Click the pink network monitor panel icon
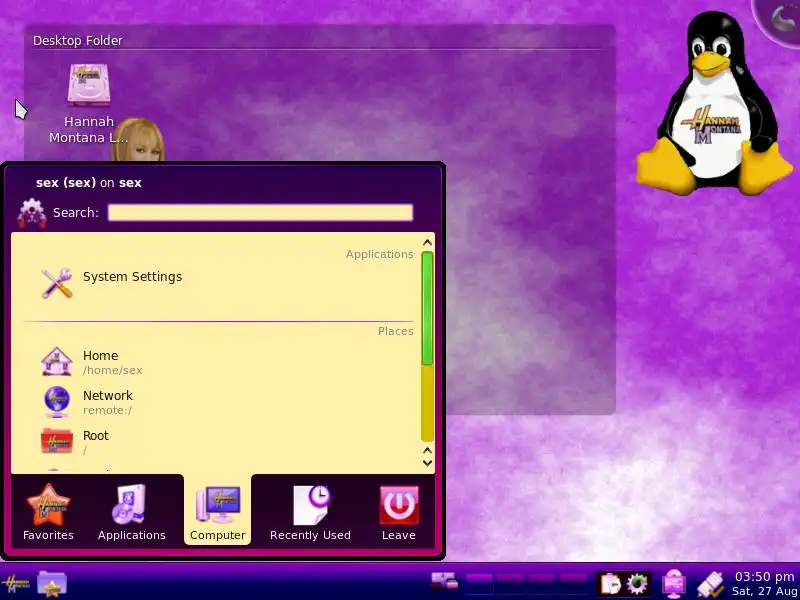 673,584
